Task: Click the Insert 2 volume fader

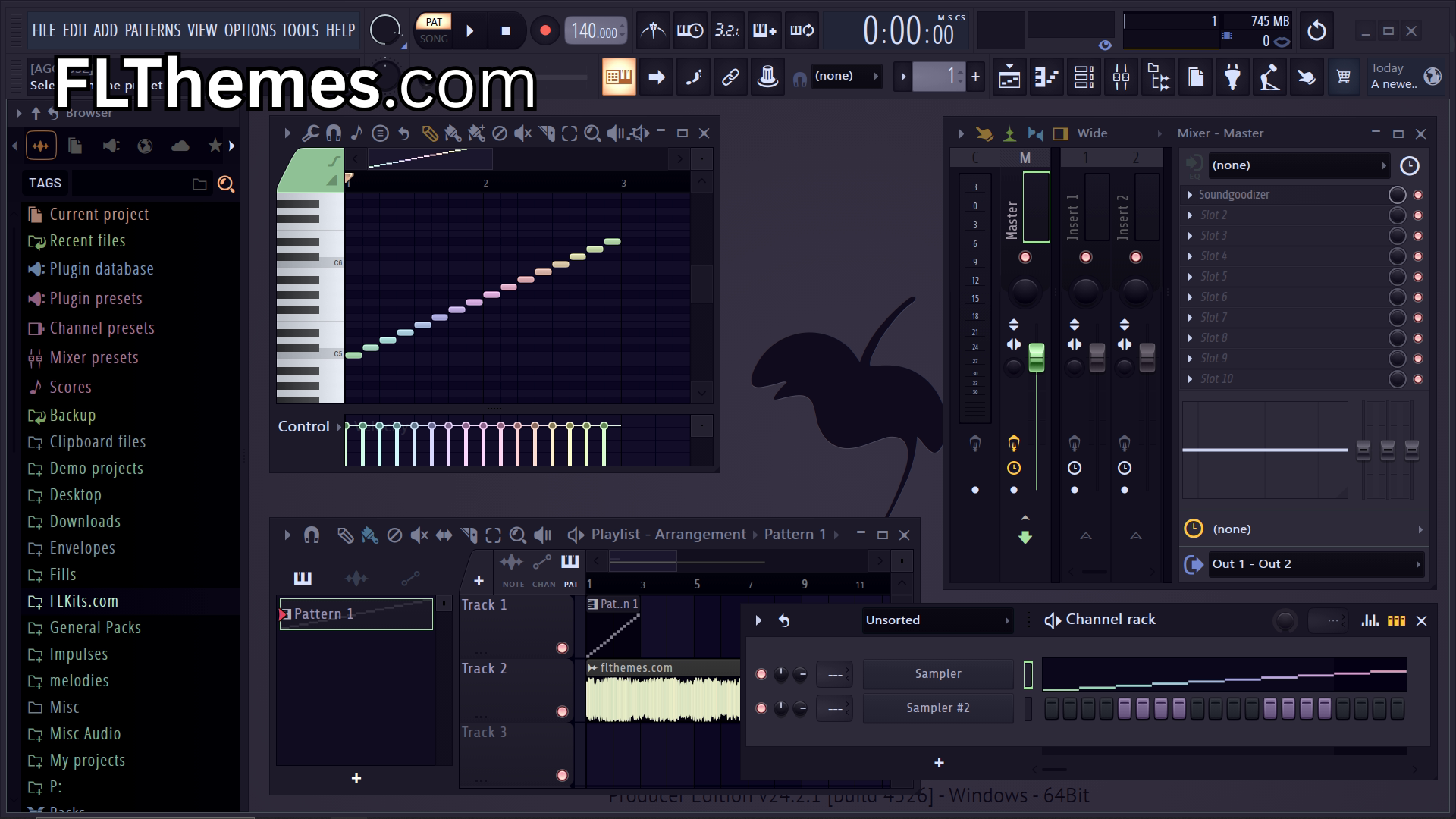Action: click(x=1147, y=358)
